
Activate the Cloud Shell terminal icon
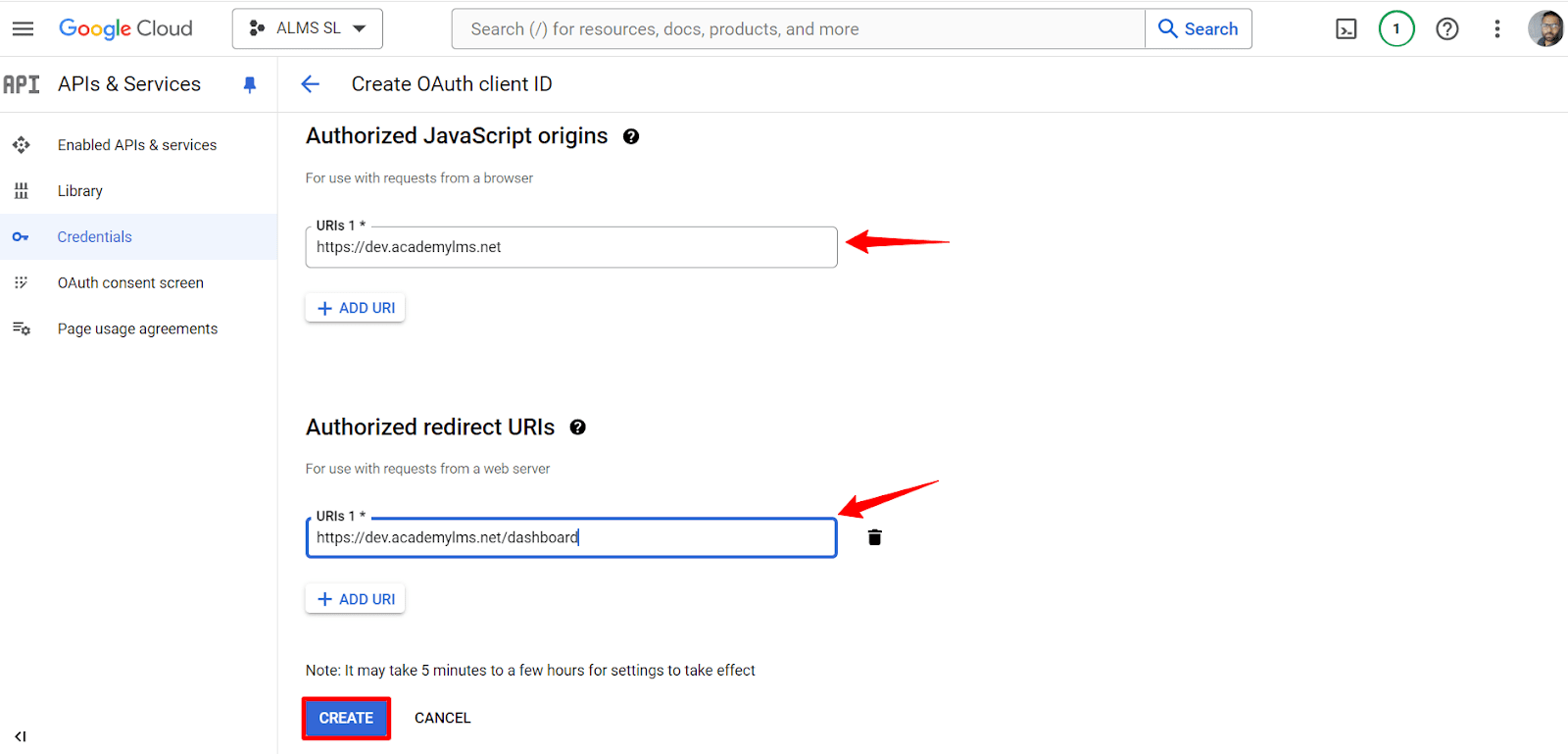tap(1347, 29)
